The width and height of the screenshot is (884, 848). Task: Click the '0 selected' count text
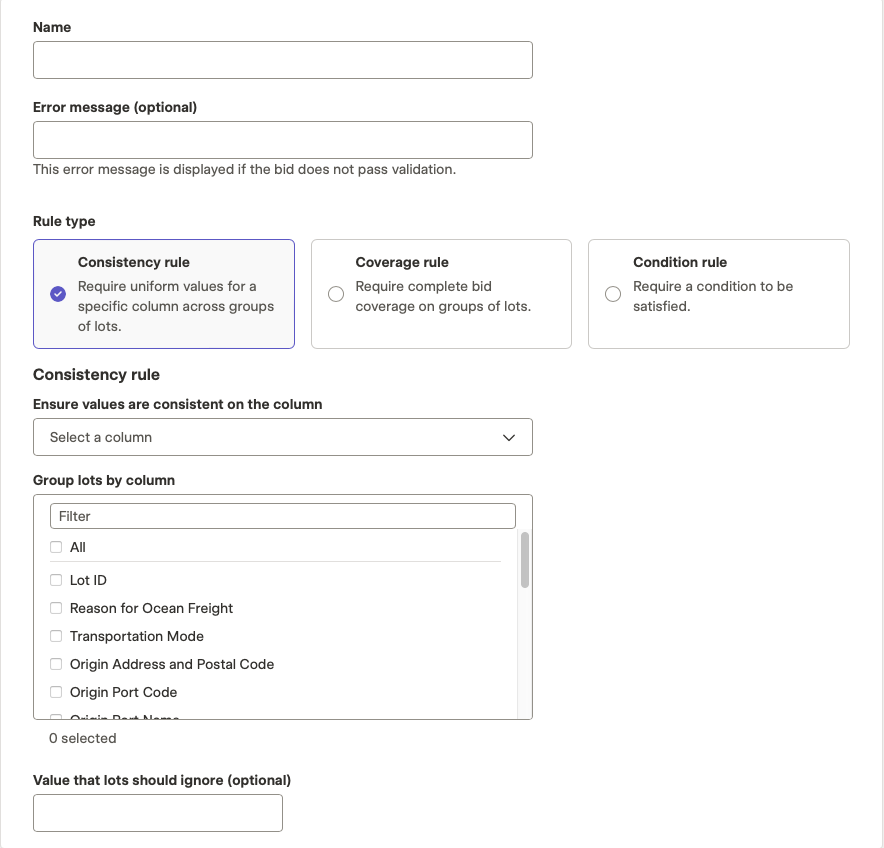point(83,738)
